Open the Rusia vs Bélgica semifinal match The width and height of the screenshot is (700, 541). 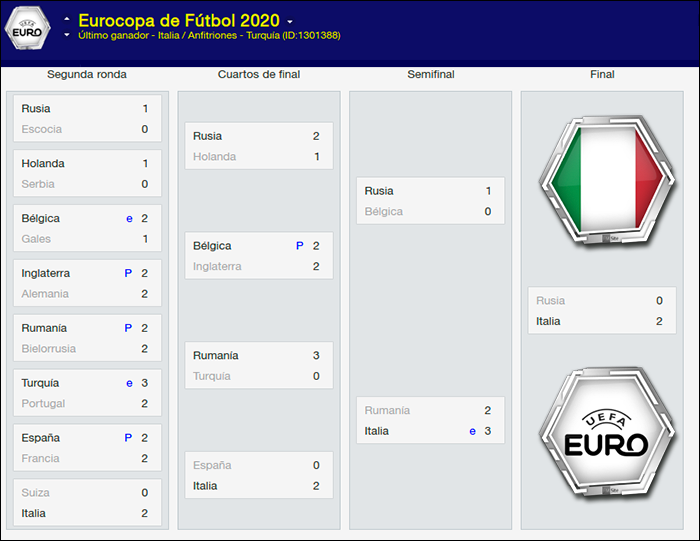tap(430, 201)
